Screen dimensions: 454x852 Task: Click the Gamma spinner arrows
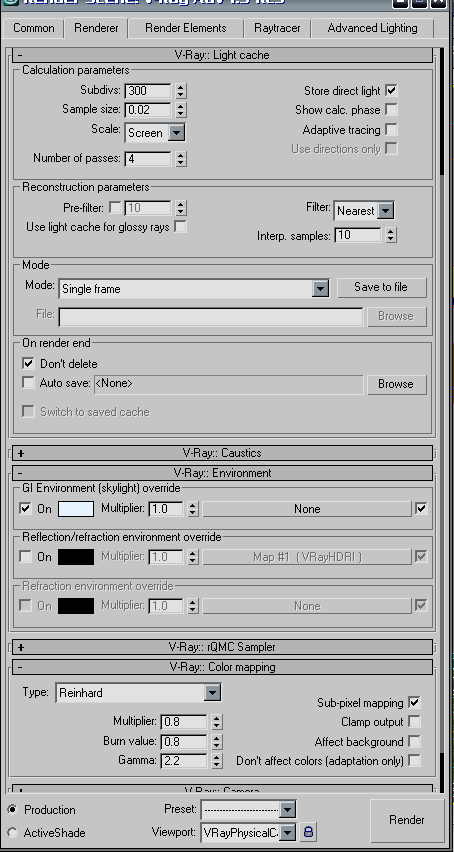(217, 760)
